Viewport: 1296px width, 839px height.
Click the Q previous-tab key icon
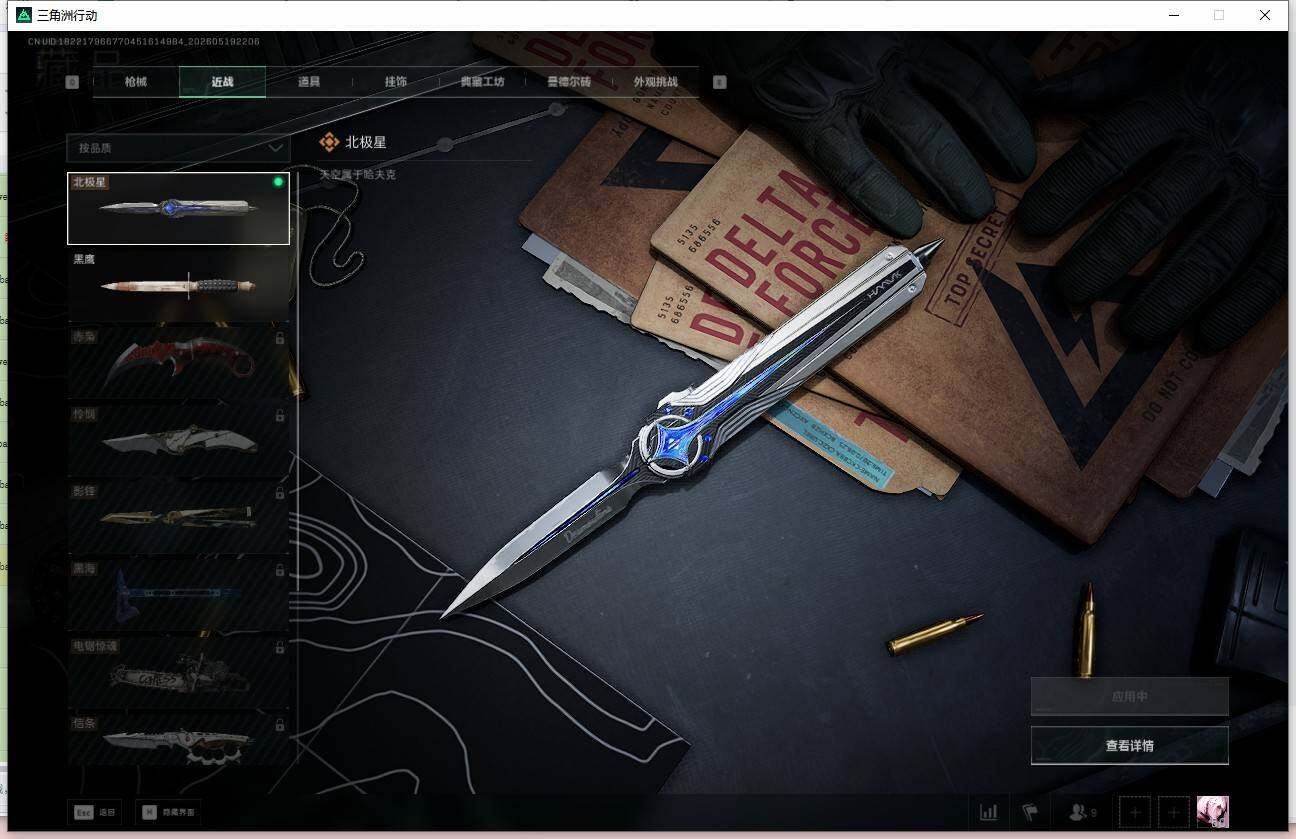coord(72,82)
